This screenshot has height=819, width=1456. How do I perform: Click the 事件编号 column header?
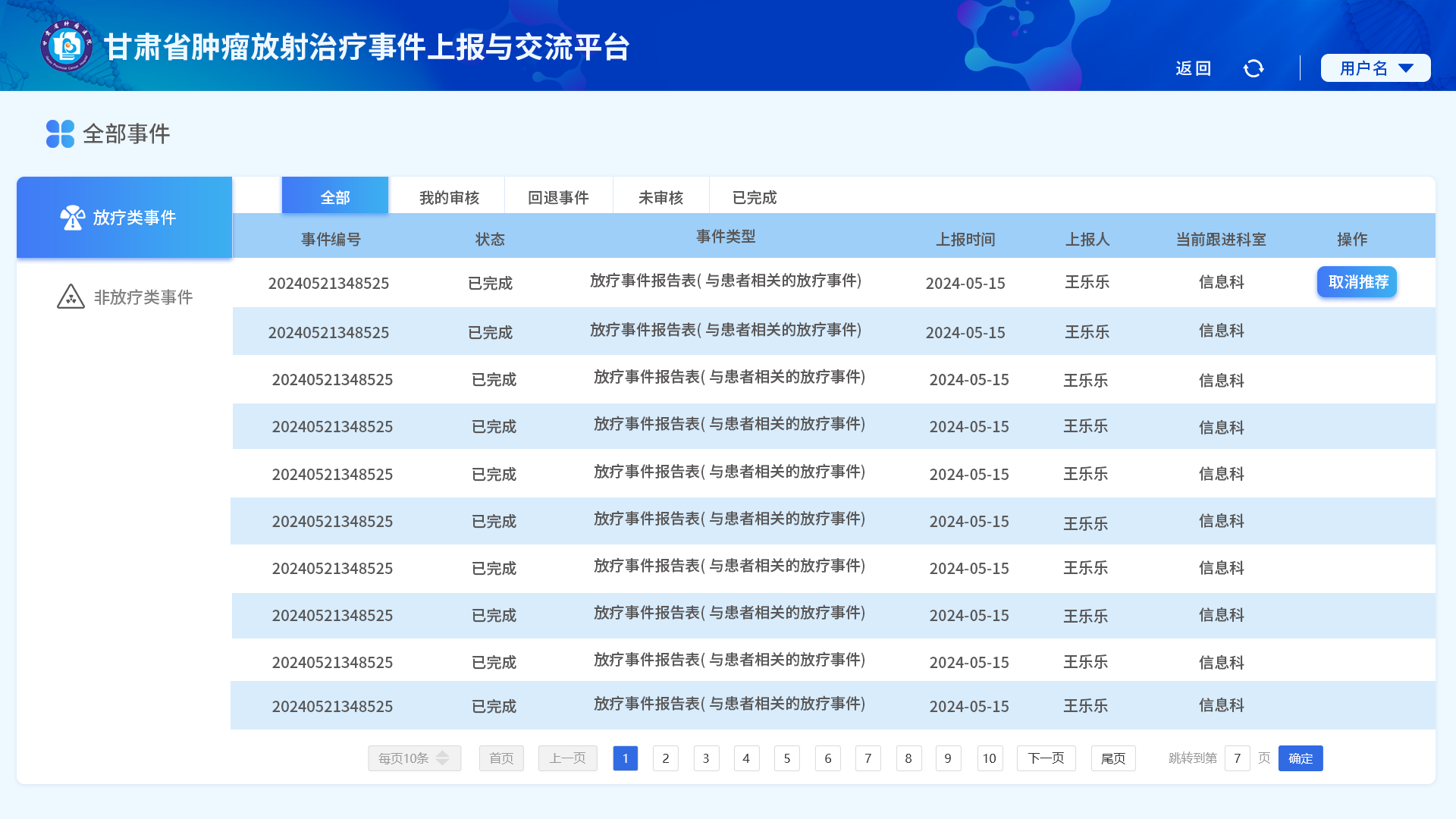click(x=331, y=240)
